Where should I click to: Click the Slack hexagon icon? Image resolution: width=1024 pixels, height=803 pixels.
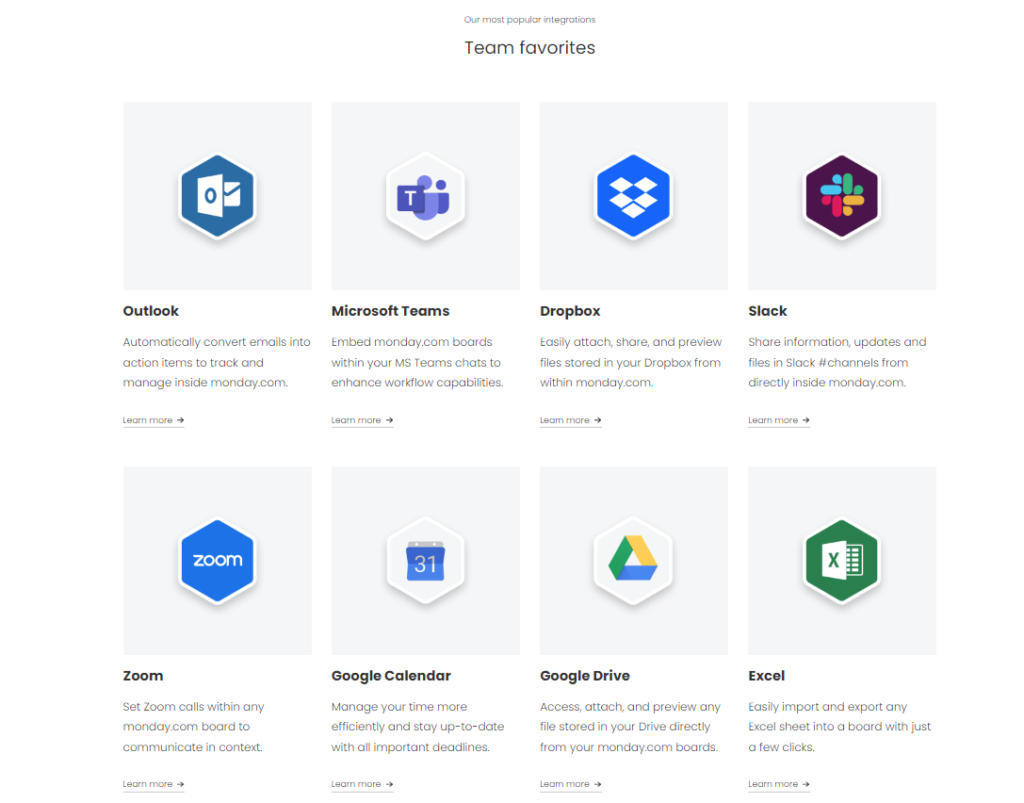(842, 196)
